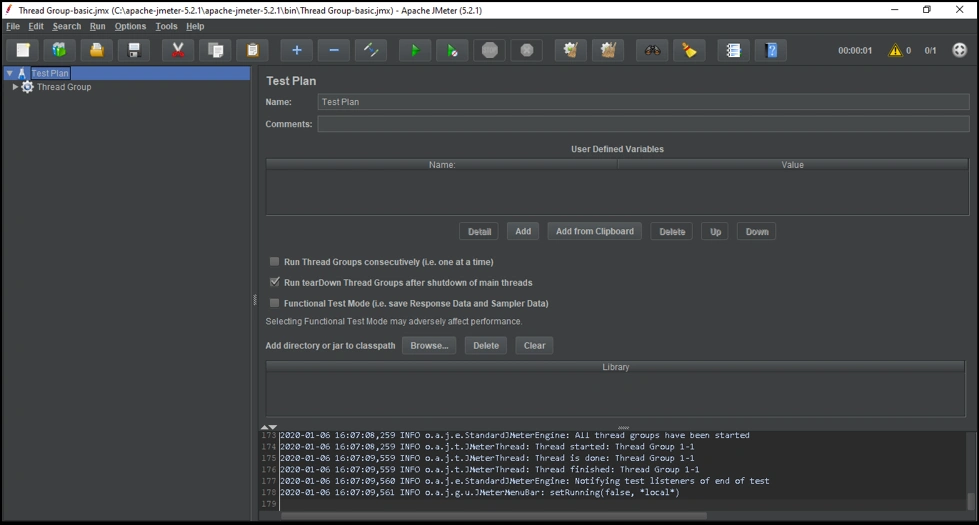Click the warning triangle error counter

point(895,50)
